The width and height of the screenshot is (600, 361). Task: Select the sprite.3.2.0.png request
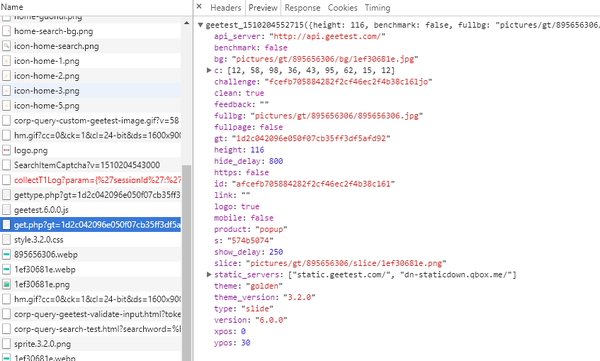coord(91,344)
